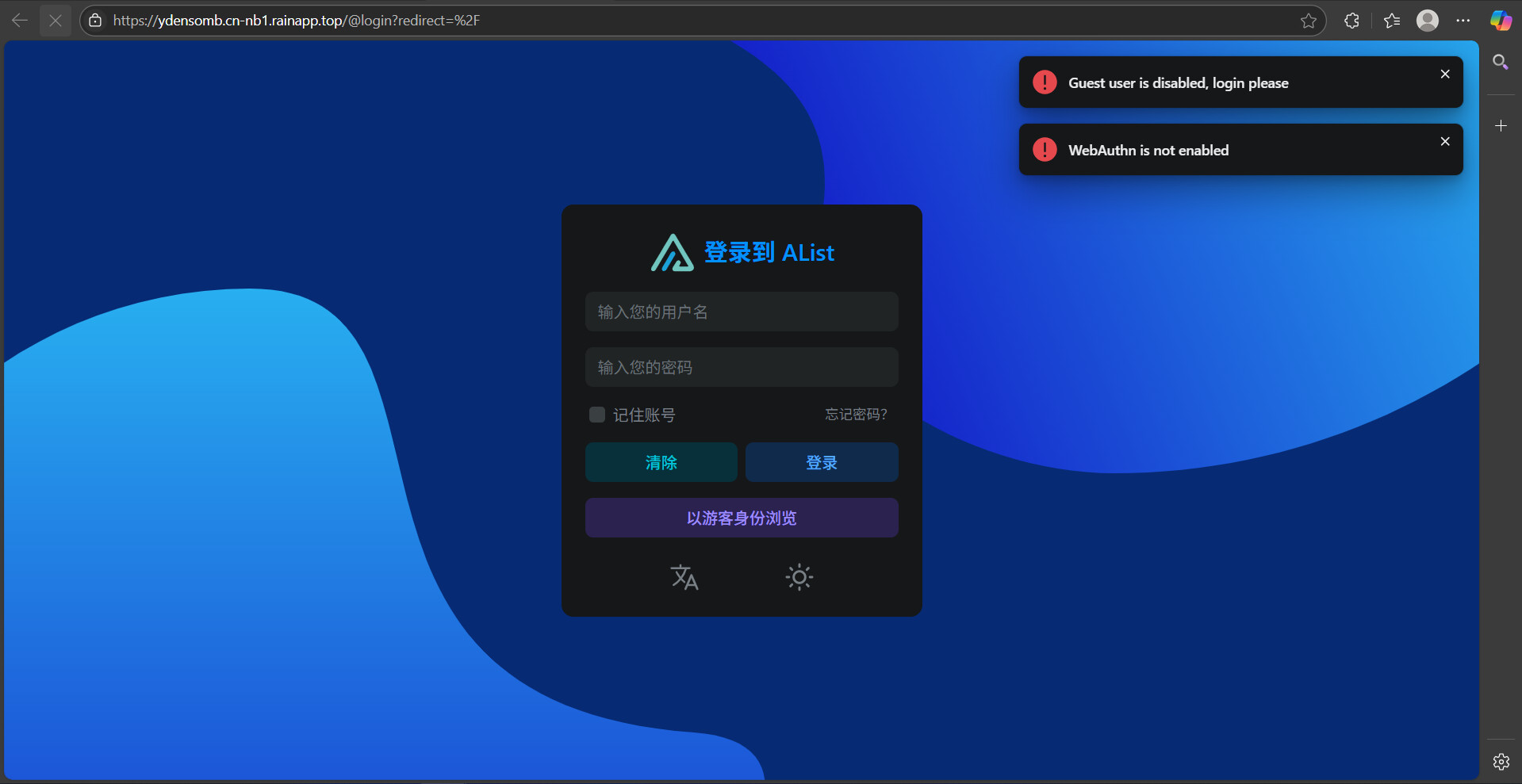View site information lock icon
This screenshot has width=1522, height=784.
[95, 21]
